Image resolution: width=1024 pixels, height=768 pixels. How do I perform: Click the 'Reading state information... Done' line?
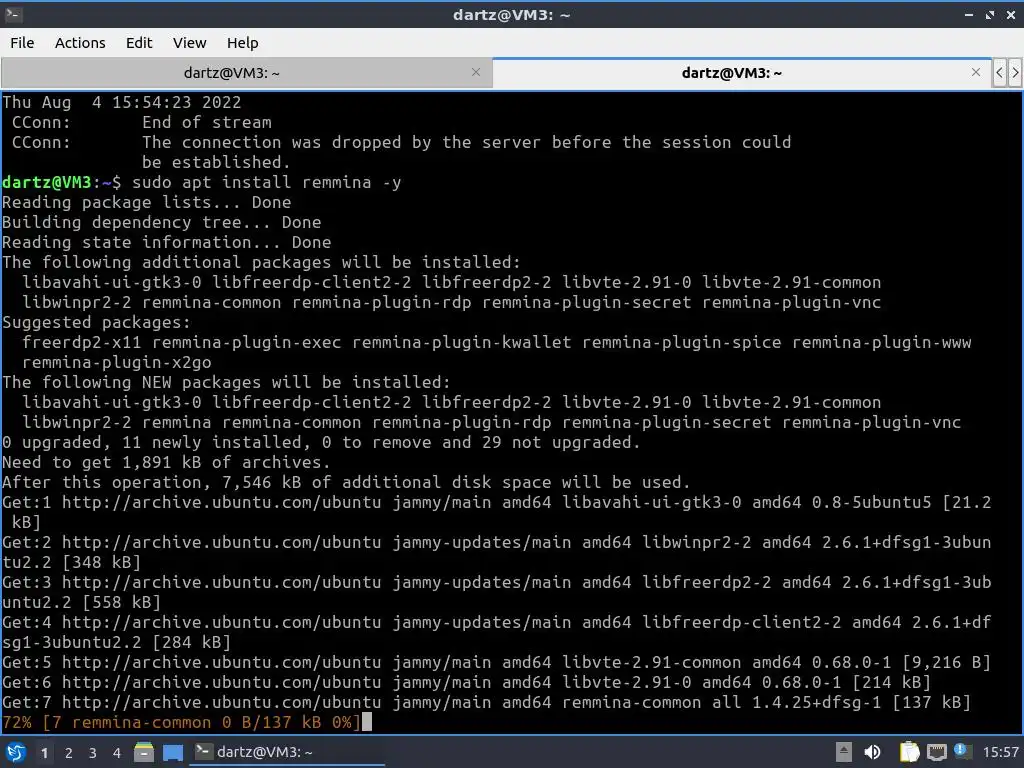[167, 242]
